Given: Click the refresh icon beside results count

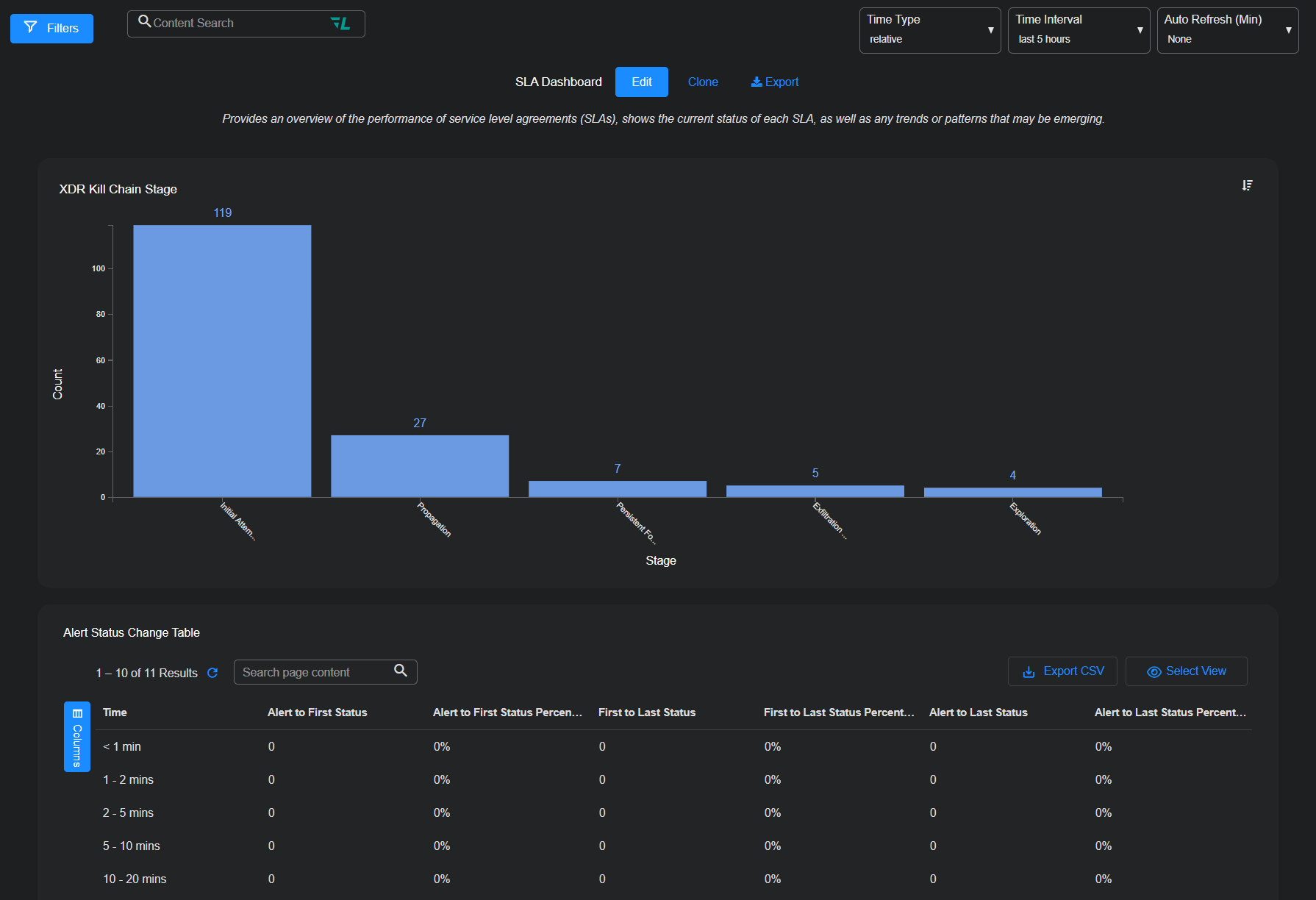Looking at the screenshot, I should point(212,673).
